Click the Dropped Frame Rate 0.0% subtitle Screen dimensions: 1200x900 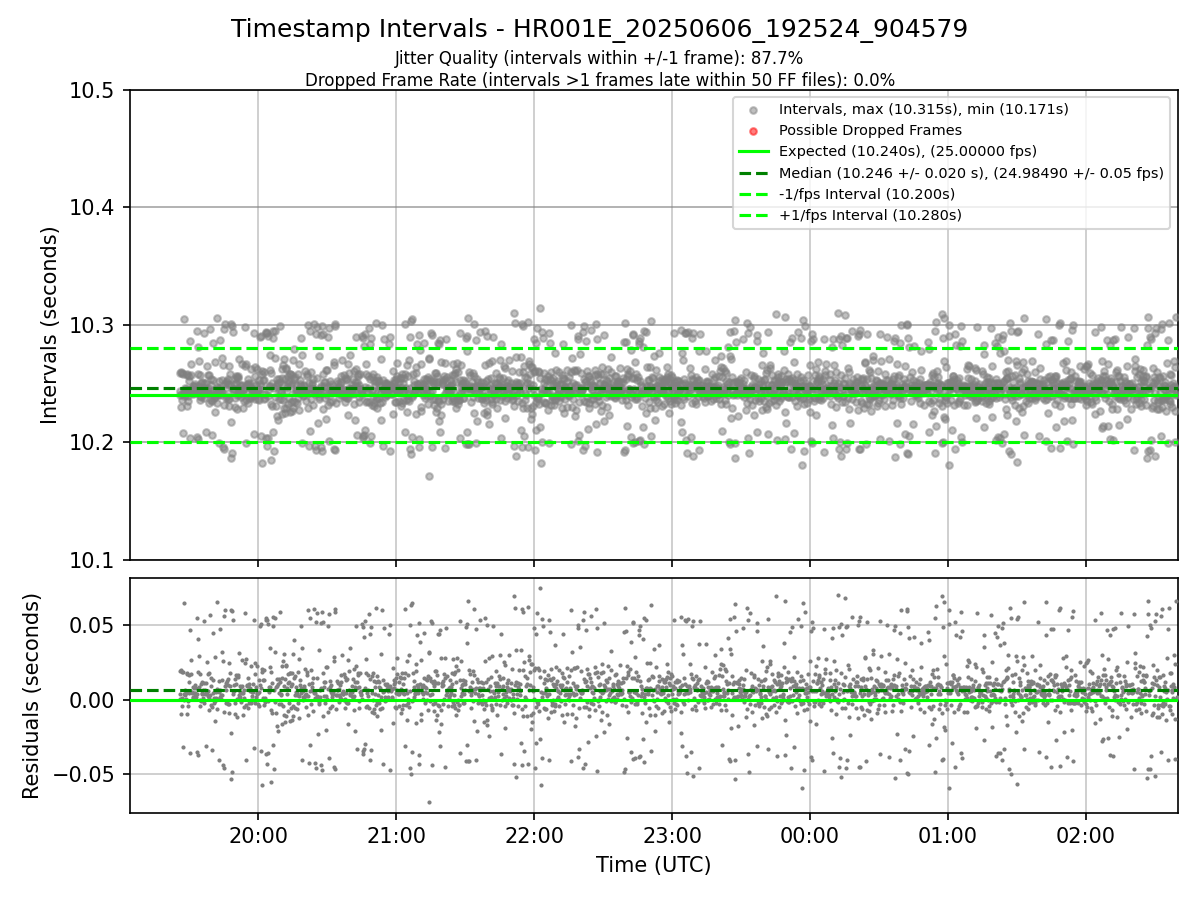click(x=599, y=80)
